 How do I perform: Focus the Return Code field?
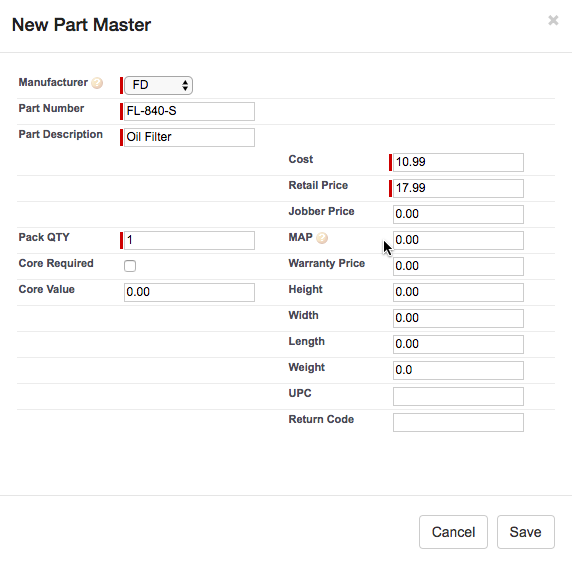click(x=458, y=422)
